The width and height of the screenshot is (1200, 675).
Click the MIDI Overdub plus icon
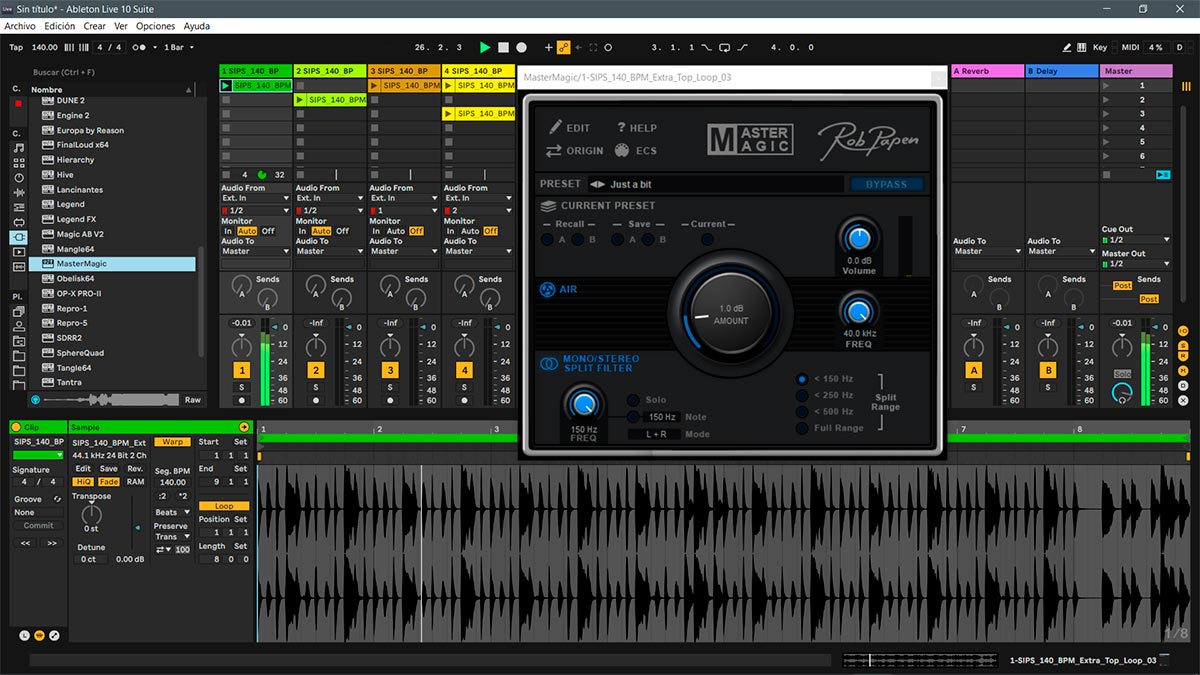coord(548,47)
